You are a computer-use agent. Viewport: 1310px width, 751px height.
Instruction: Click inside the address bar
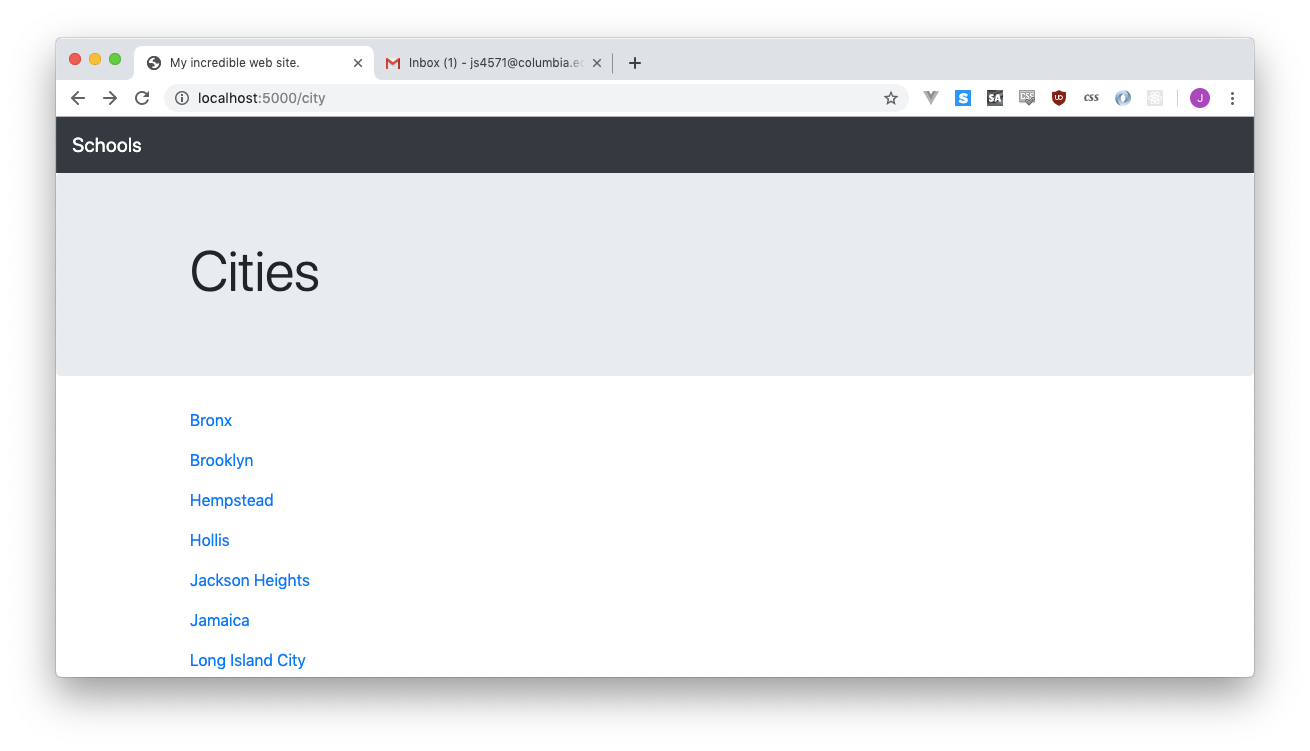(400, 98)
